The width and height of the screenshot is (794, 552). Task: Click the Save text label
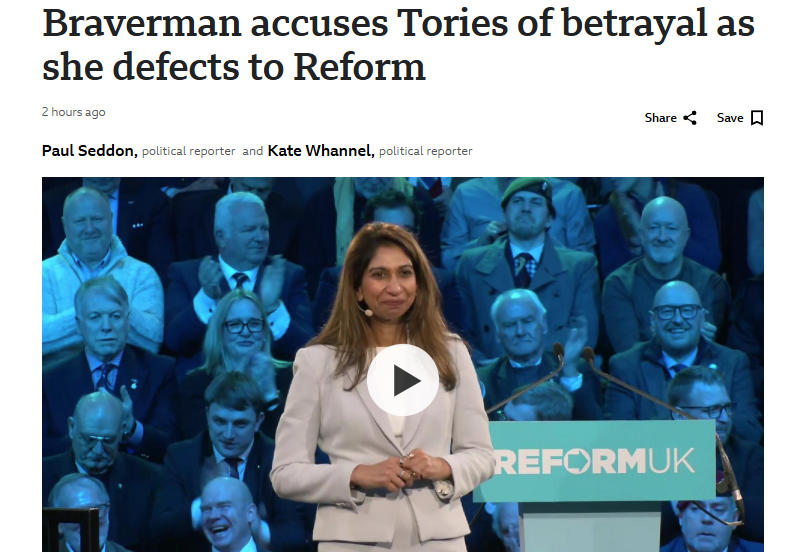(x=730, y=118)
